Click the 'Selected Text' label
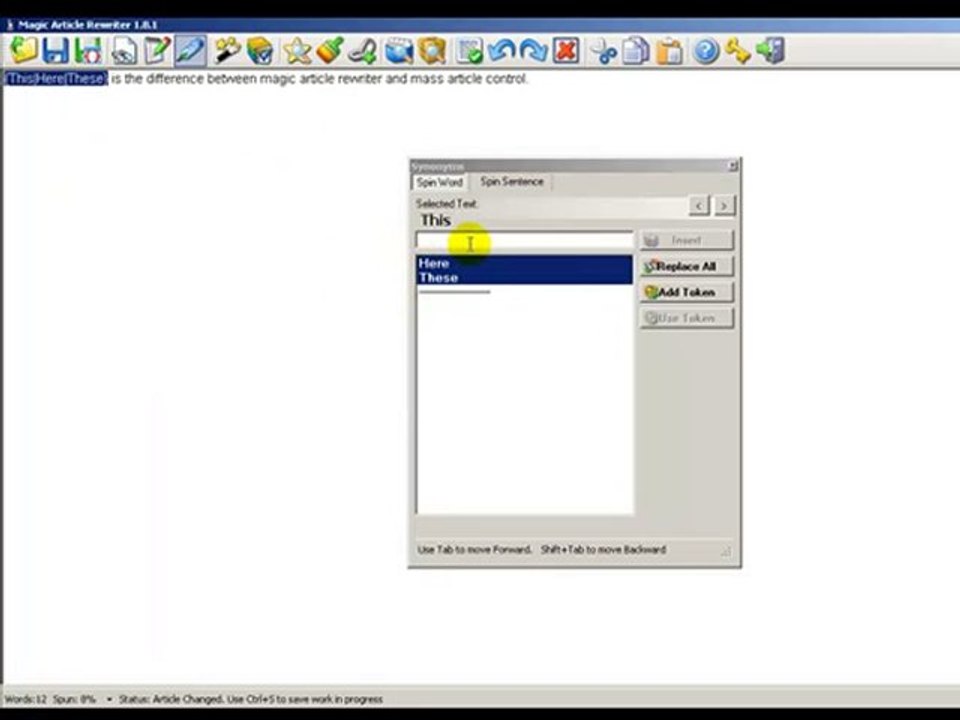 [x=446, y=204]
